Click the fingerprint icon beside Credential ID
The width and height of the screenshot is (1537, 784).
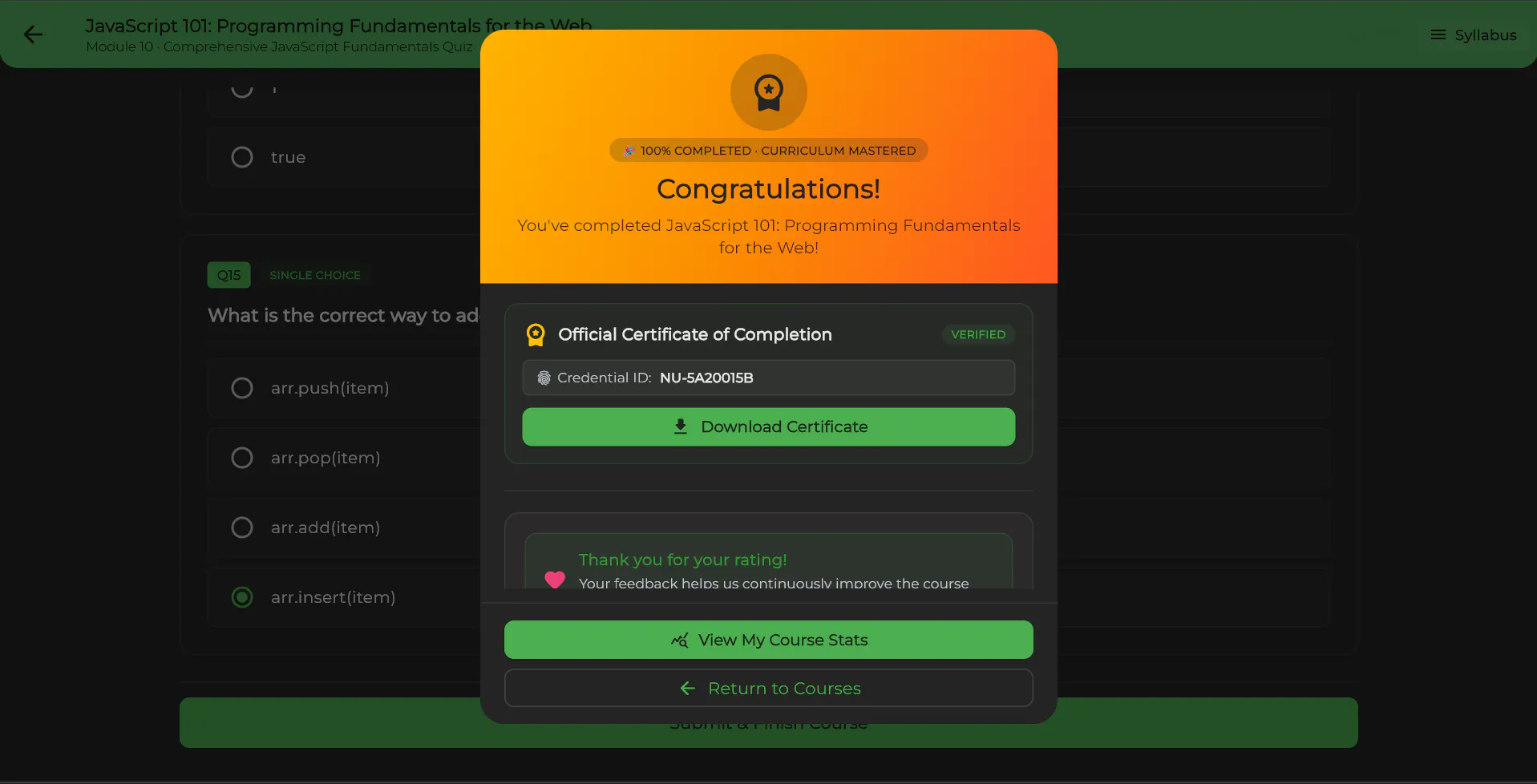[x=544, y=378]
